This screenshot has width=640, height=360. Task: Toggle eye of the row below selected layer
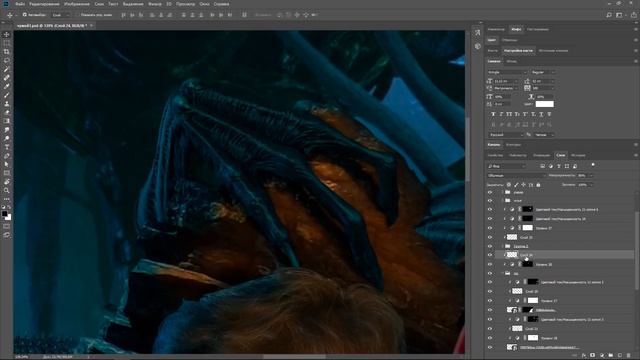490,264
